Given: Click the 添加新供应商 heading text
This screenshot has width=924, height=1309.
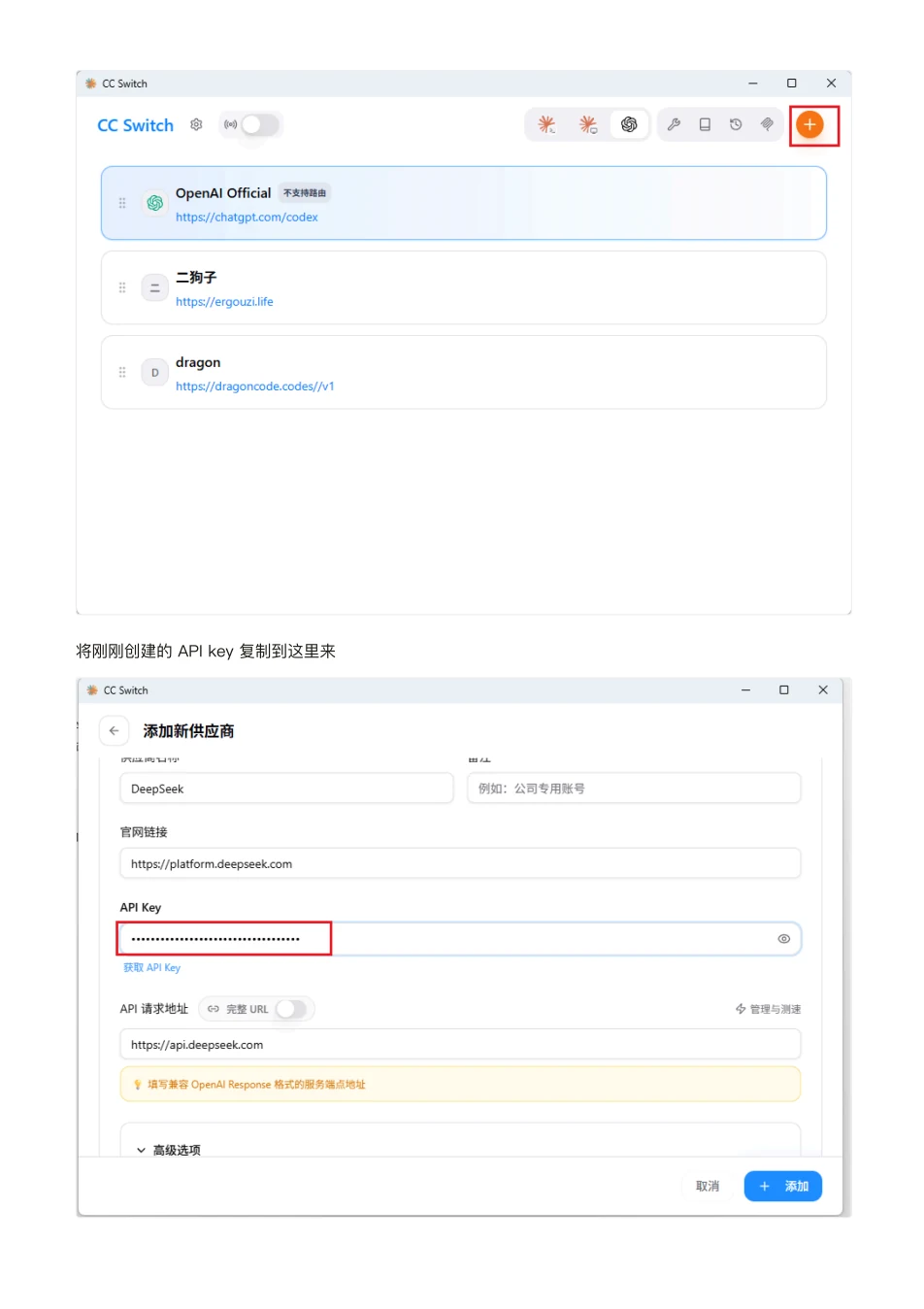Looking at the screenshot, I should point(188,731).
